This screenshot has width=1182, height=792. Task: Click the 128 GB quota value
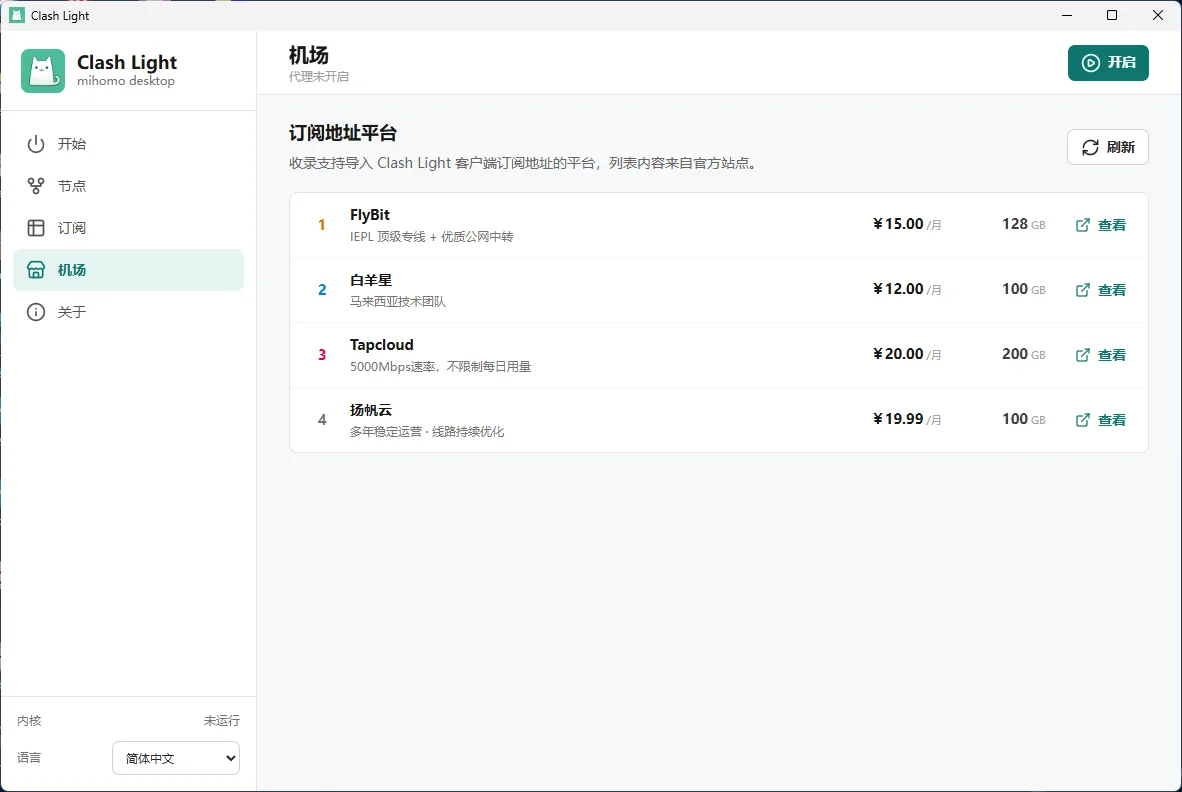[1024, 224]
